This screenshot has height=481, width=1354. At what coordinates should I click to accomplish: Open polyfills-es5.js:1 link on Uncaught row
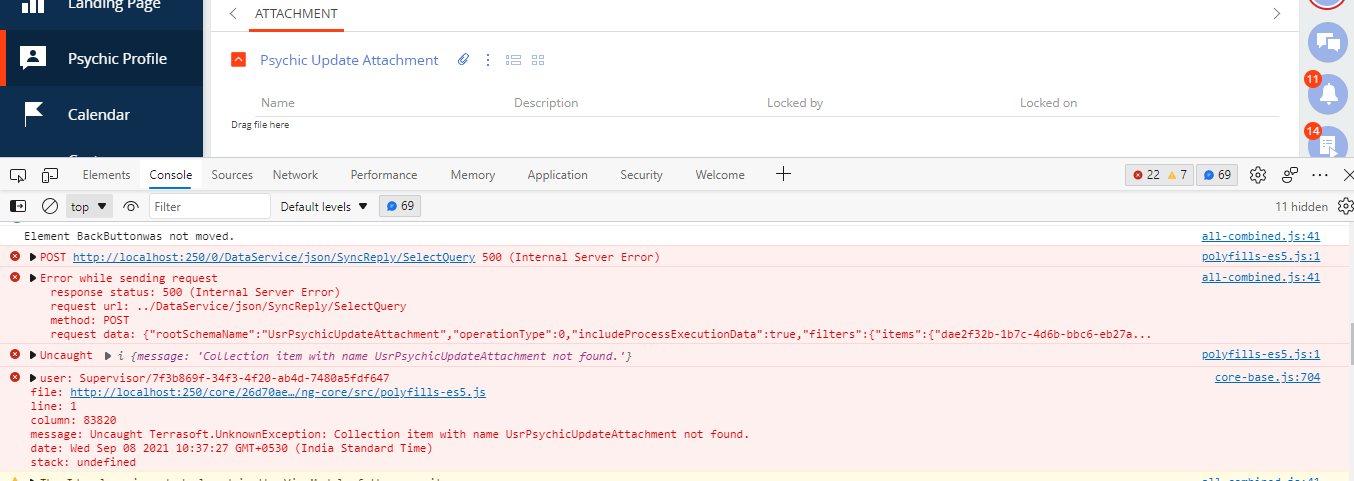pyautogui.click(x=1261, y=355)
